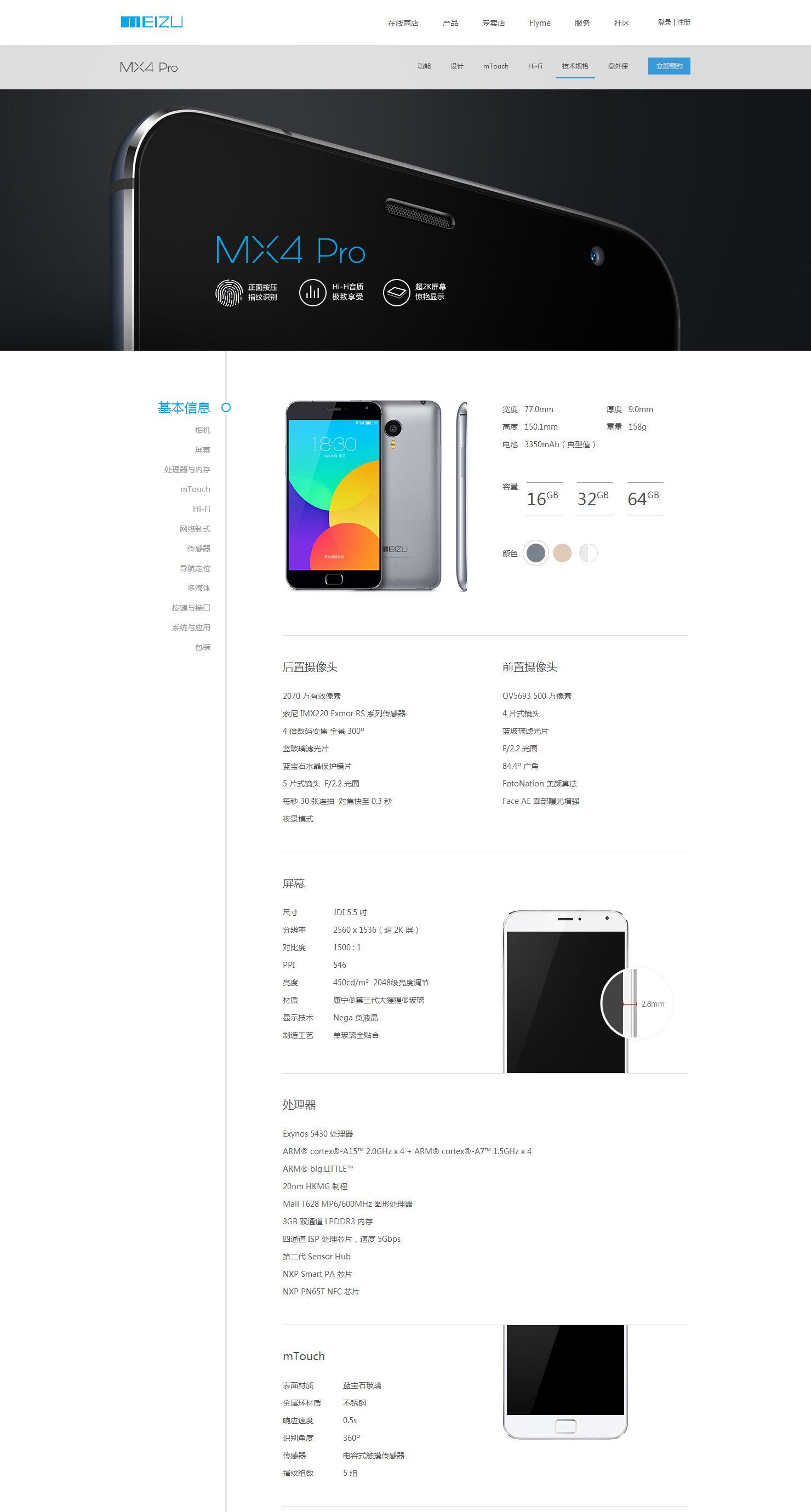Viewport: 811px width, 1512px height.
Task: Click the fingerprint recognition icon
Action: 229,292
